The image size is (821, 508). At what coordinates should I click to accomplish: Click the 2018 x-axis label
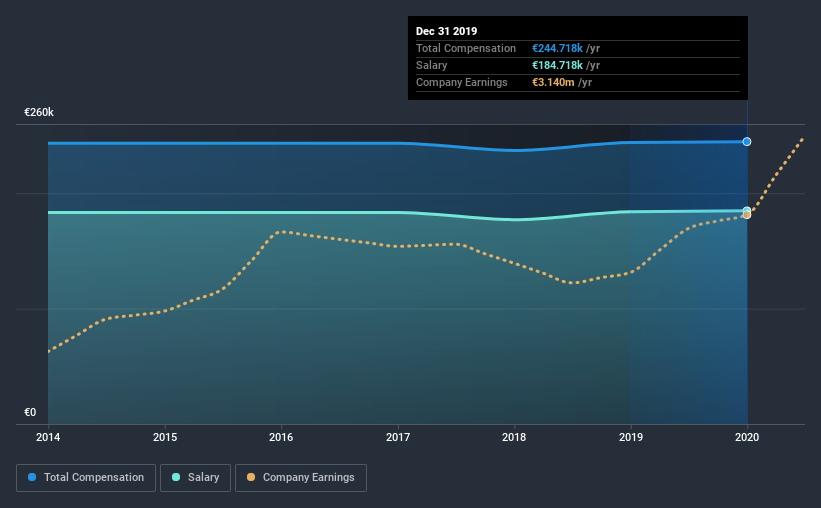tap(514, 437)
